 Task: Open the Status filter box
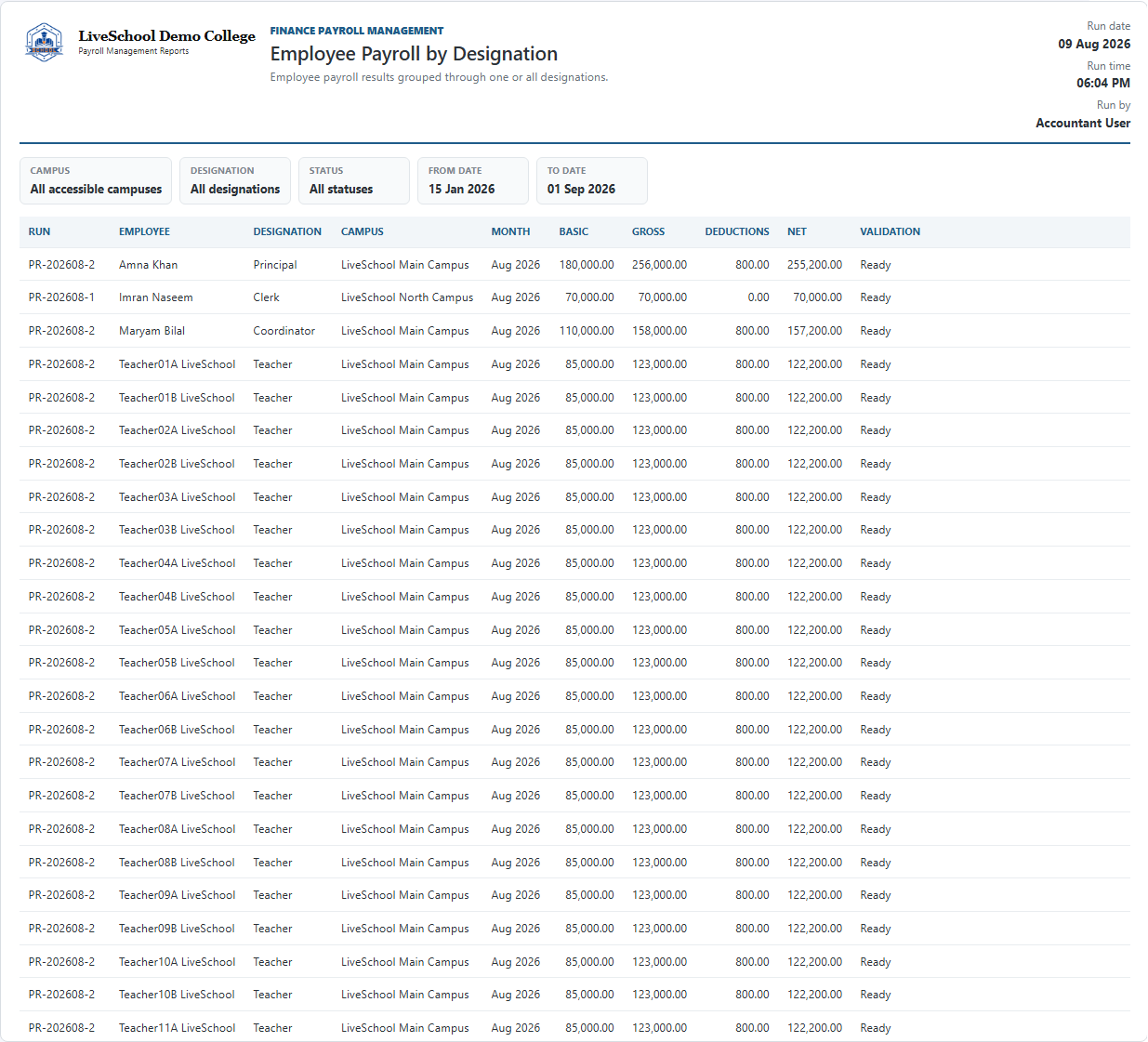pos(354,180)
